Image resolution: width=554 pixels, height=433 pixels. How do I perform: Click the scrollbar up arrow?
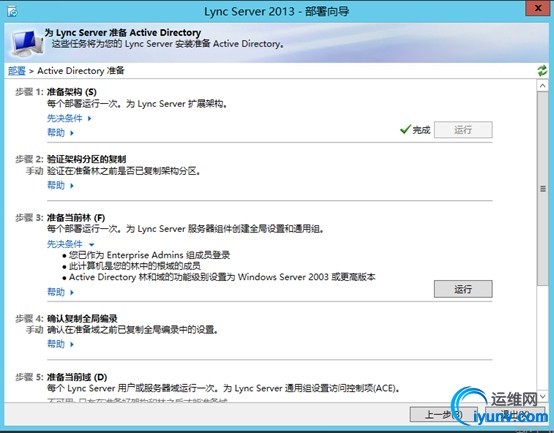pyautogui.click(x=543, y=86)
